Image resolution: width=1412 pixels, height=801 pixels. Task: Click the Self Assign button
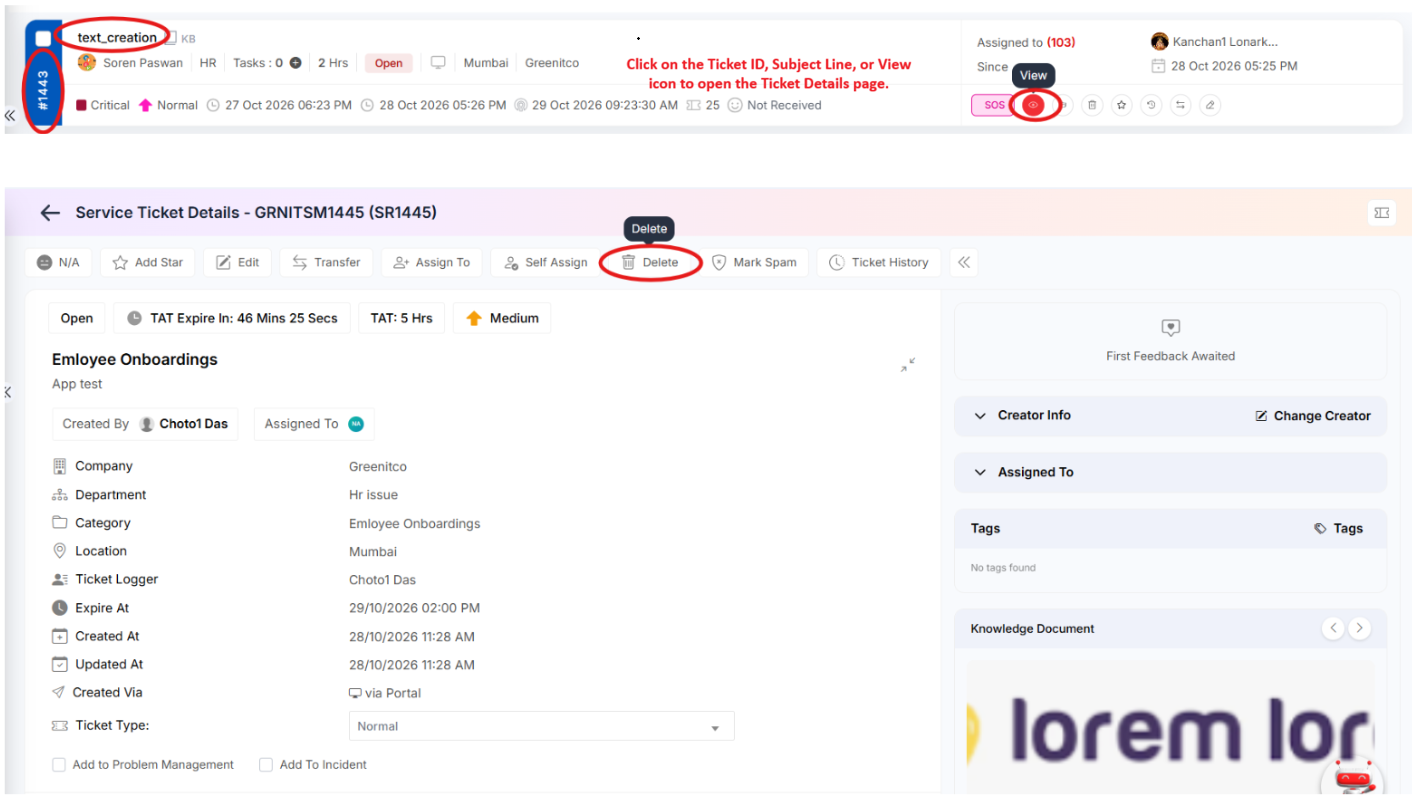coord(546,262)
